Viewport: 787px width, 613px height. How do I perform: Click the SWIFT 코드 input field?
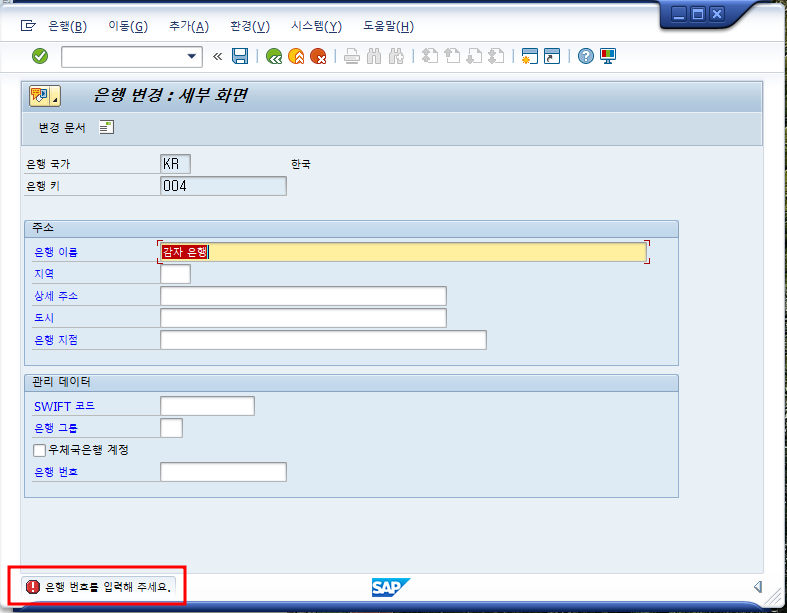pos(207,406)
